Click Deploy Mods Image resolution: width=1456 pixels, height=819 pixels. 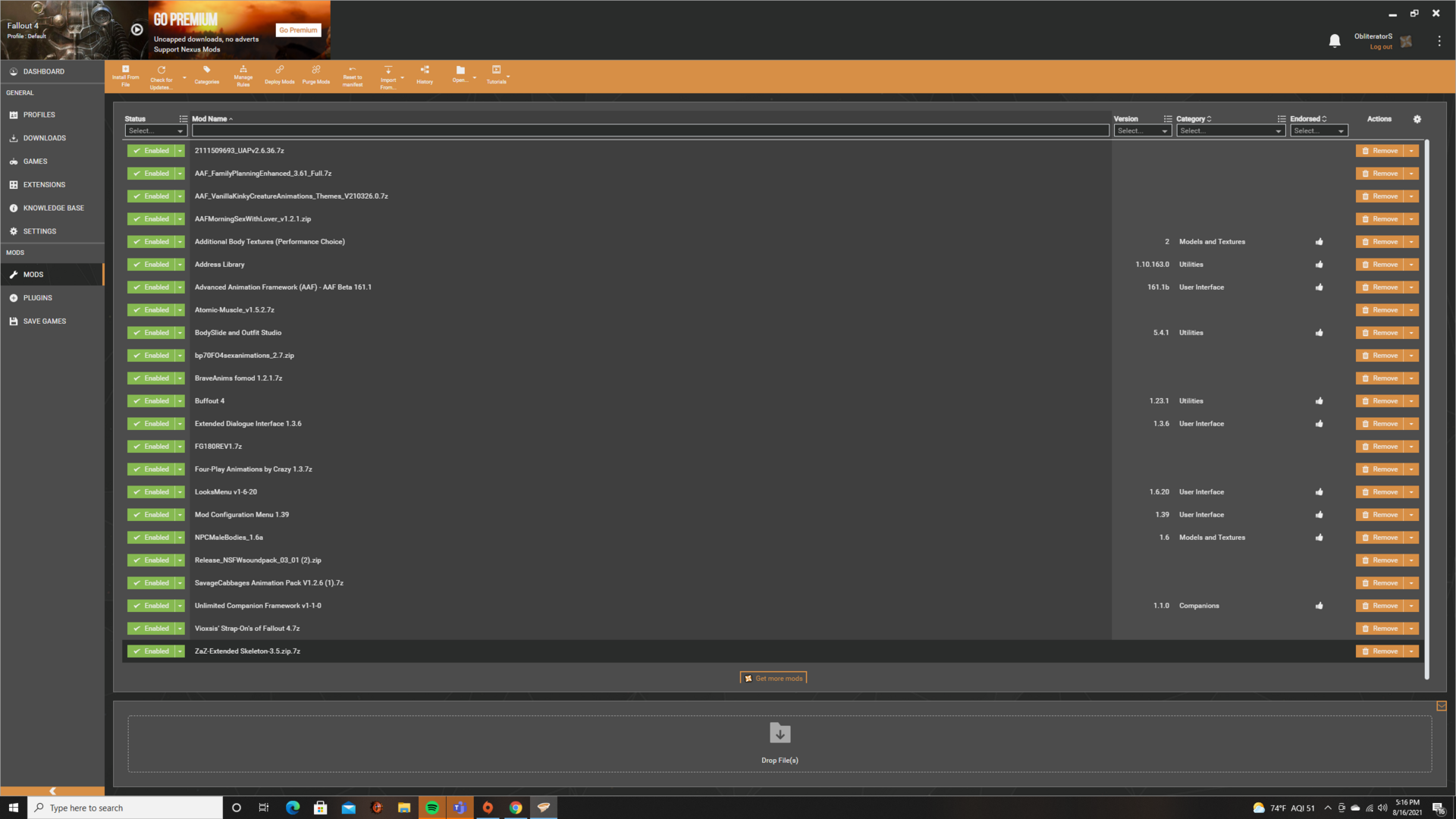pos(279,76)
